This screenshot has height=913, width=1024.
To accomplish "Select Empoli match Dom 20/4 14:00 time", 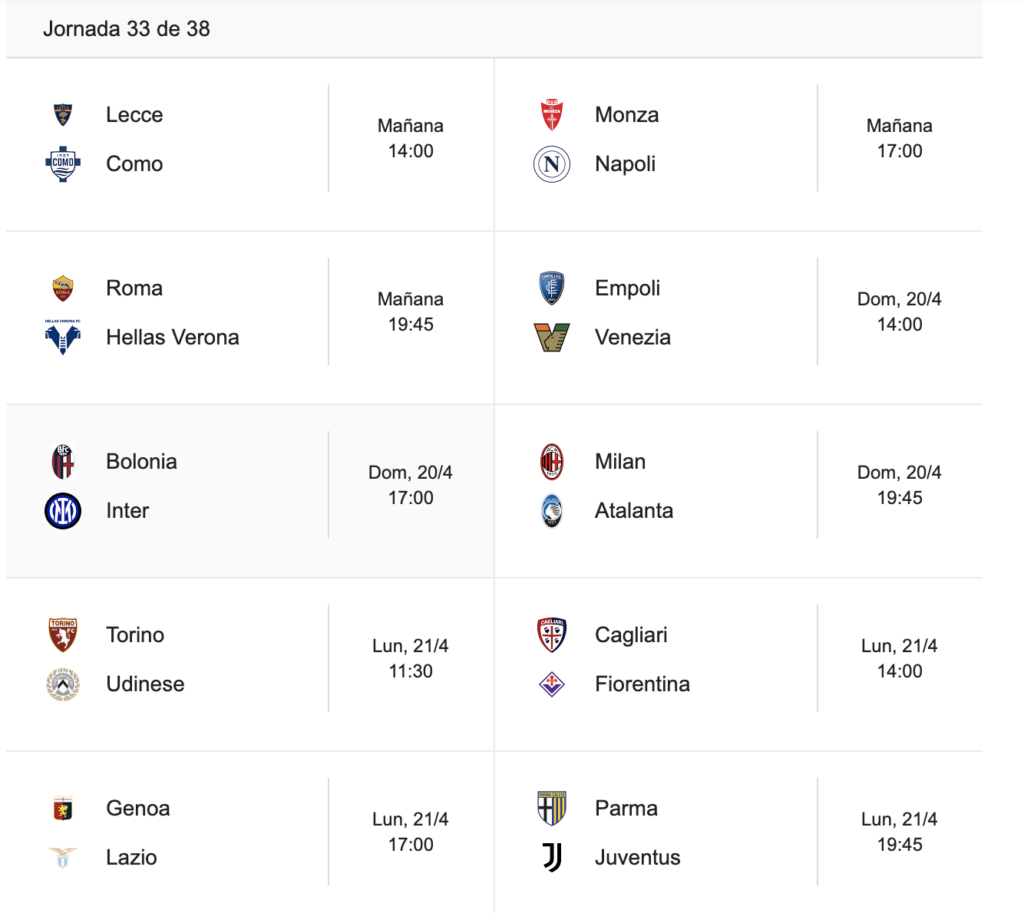I will coord(899,312).
